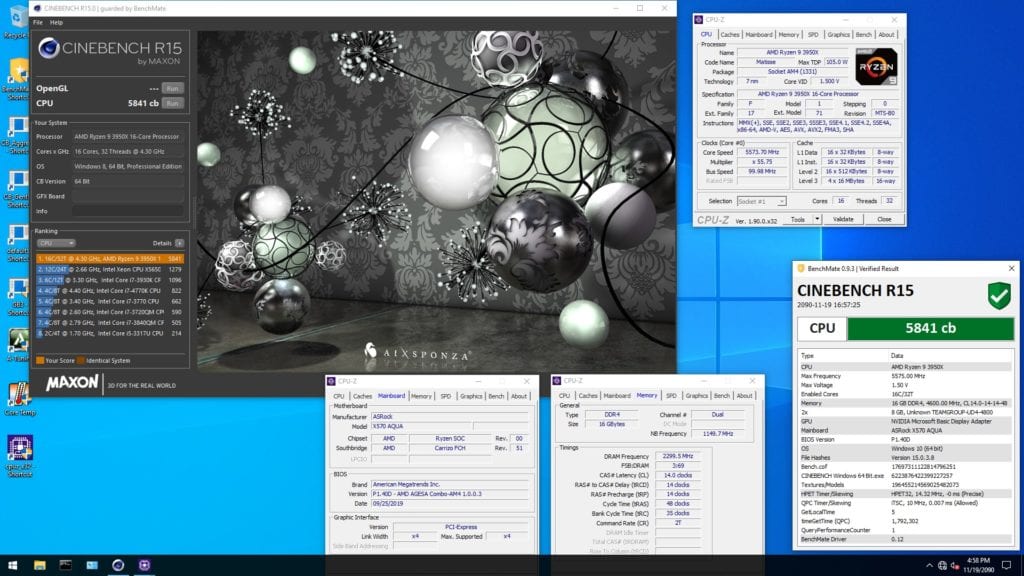The image size is (1024, 576).
Task: Show hidden system tray icons
Action: 929,566
